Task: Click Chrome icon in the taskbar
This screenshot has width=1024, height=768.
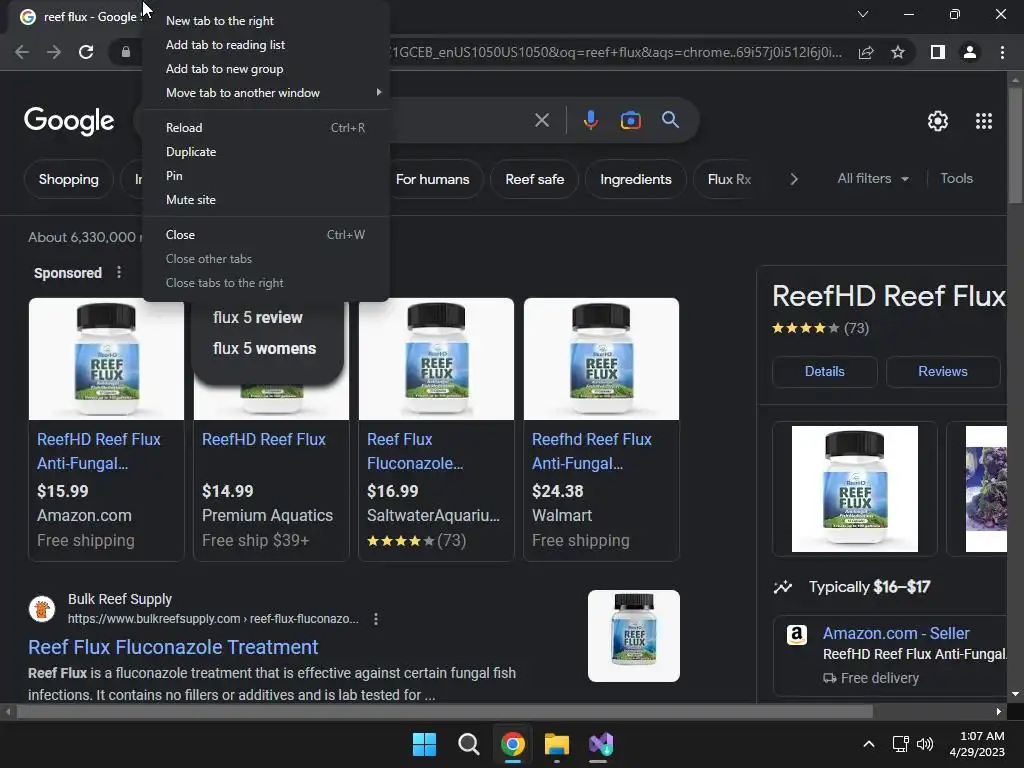Action: click(513, 744)
